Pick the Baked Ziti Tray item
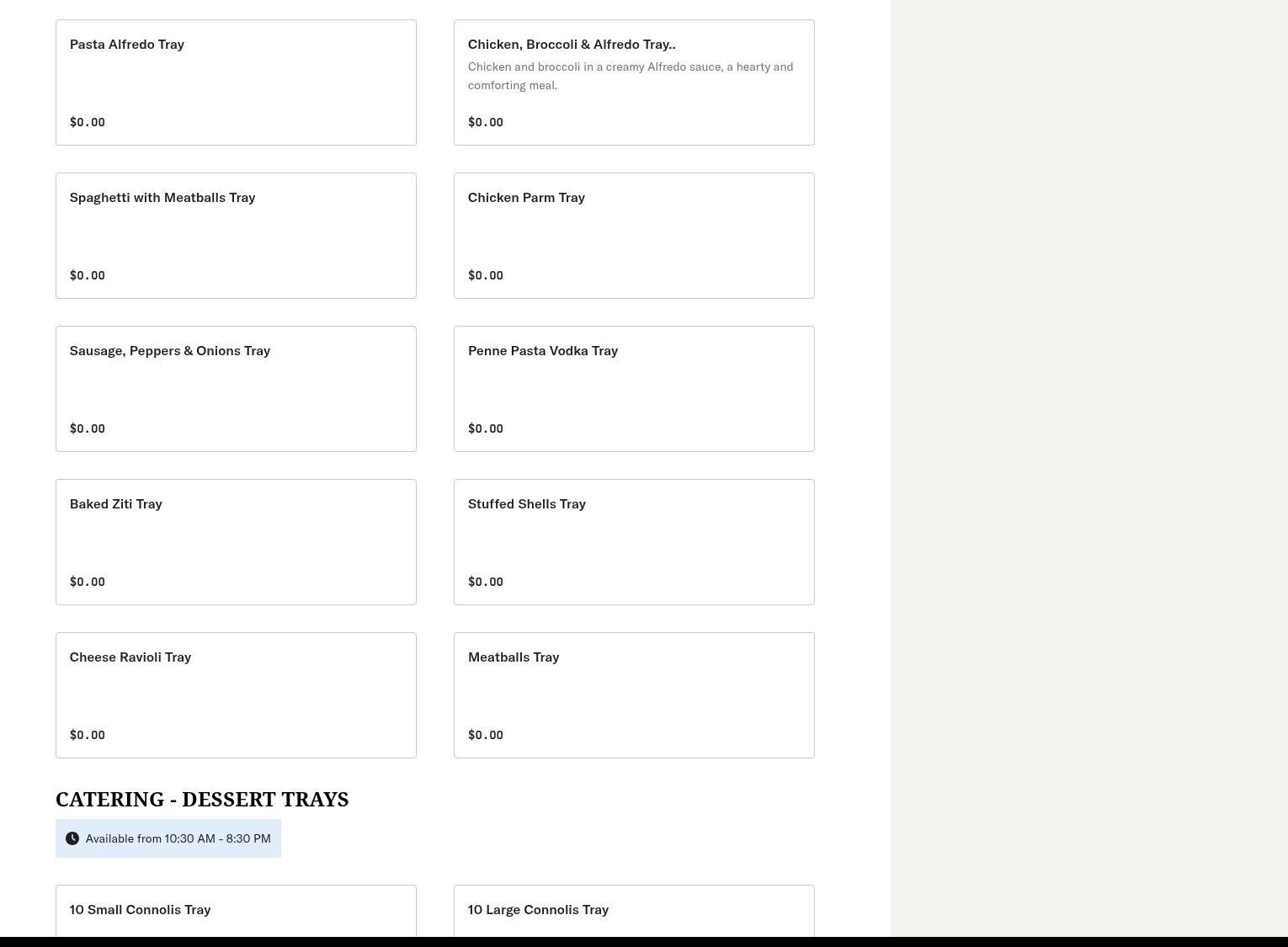 click(236, 542)
